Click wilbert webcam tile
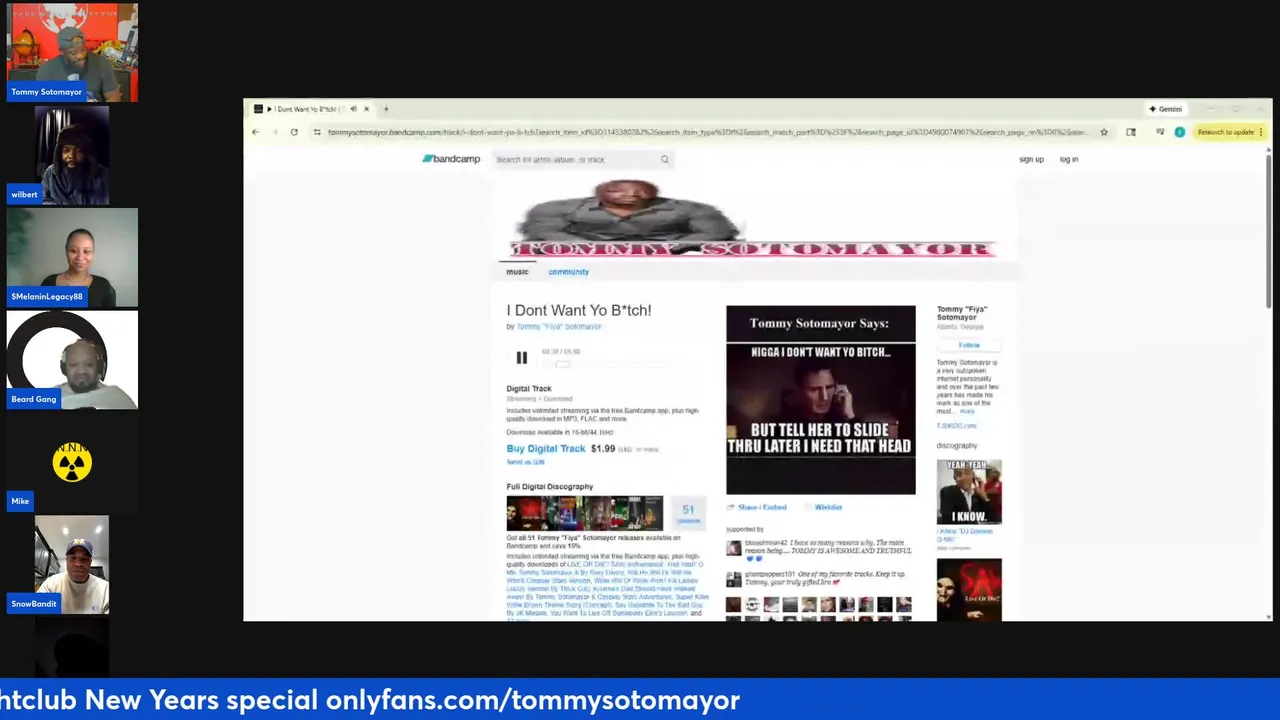 pyautogui.click(x=72, y=155)
